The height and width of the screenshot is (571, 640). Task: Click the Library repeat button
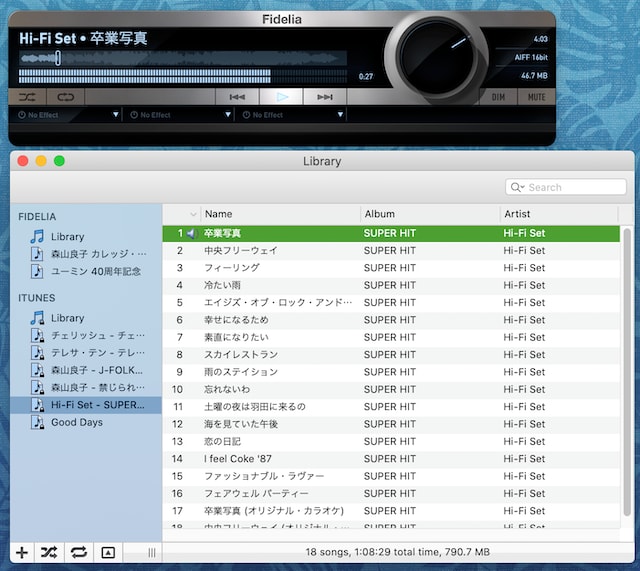click(x=79, y=553)
